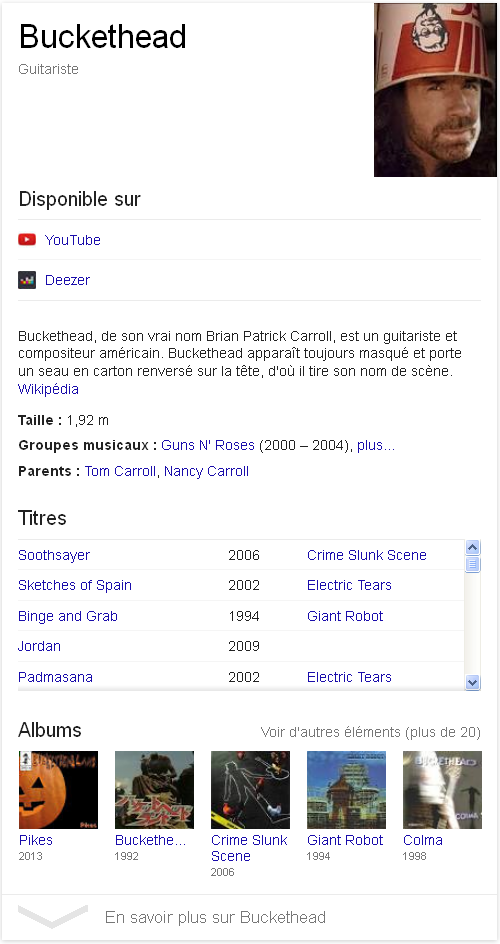Expand more musical groups via "plus…"
The height and width of the screenshot is (944, 500).
pyautogui.click(x=376, y=446)
